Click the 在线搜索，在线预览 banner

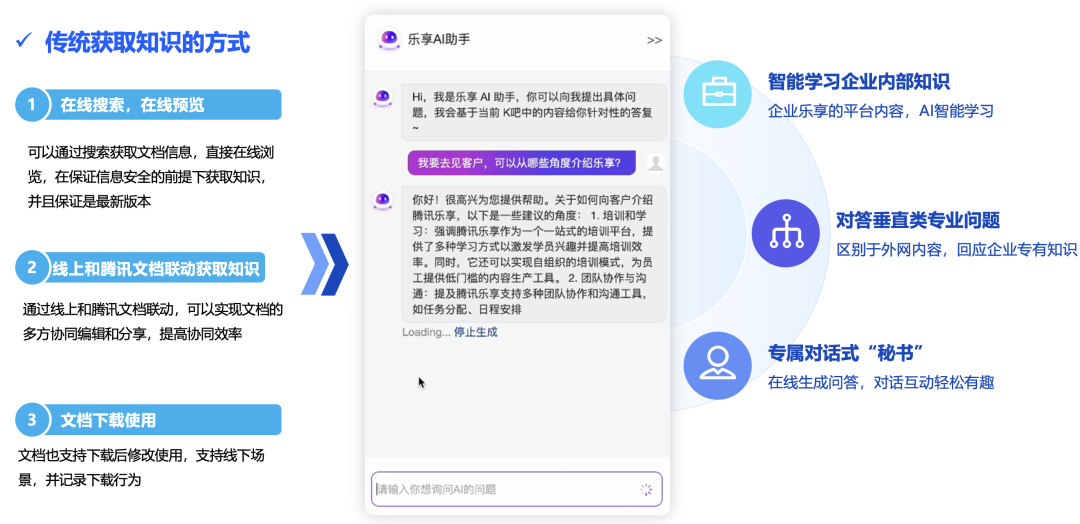click(x=148, y=105)
